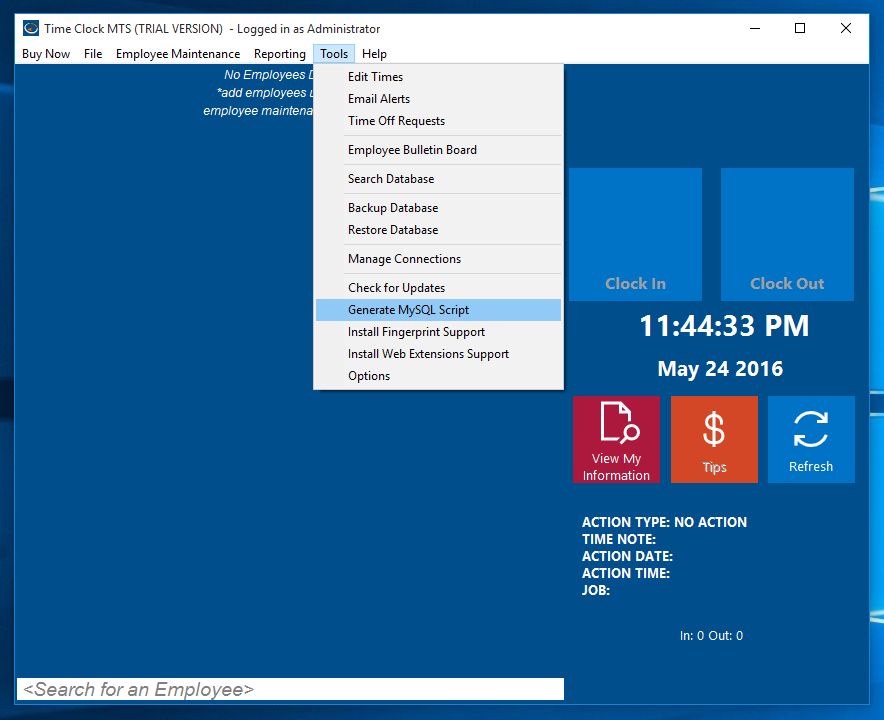Select Edit Times from Tools menu
Screen dimensions: 884x720
point(439,77)
